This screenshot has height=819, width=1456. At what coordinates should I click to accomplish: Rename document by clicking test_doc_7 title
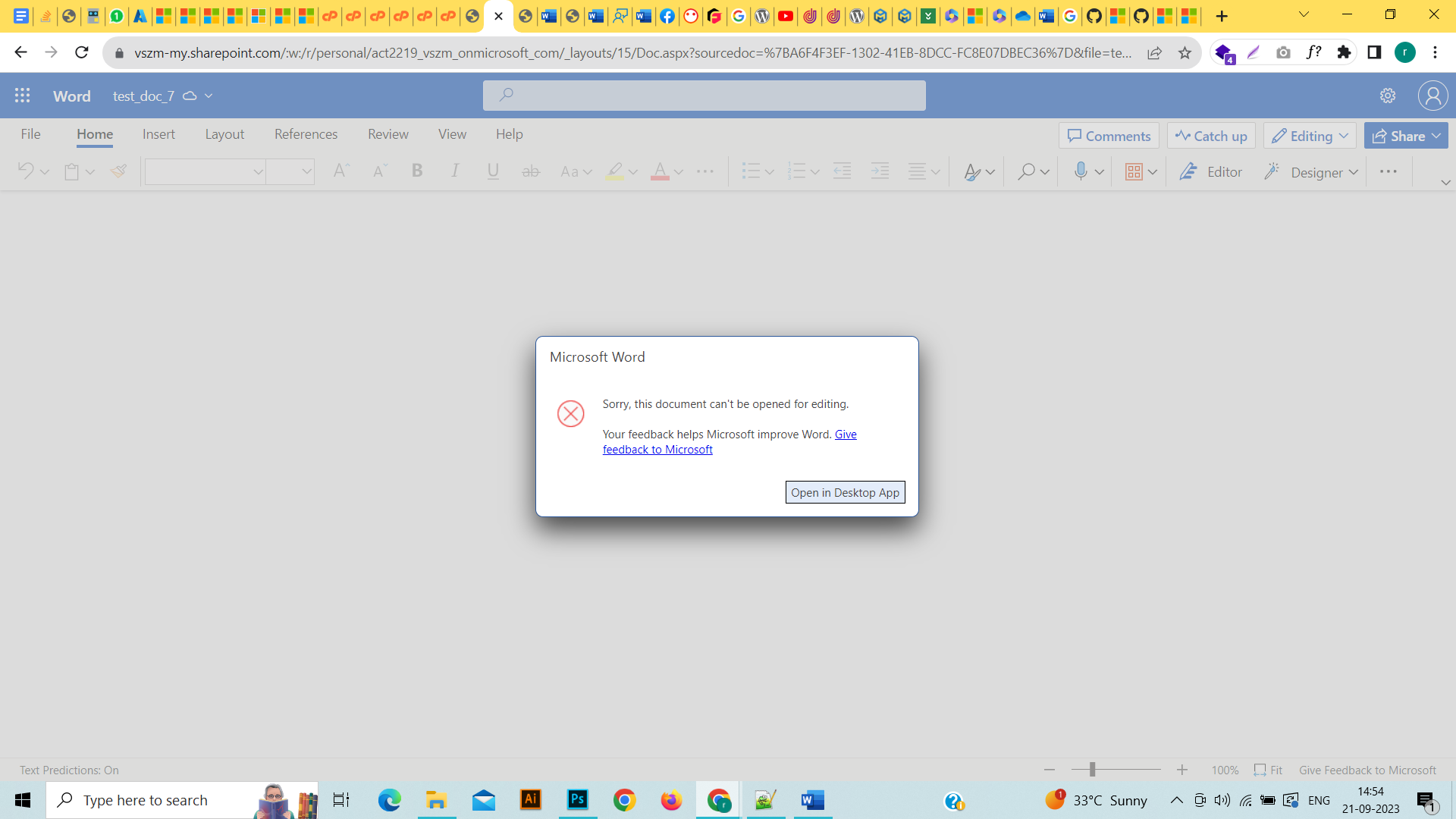143,96
